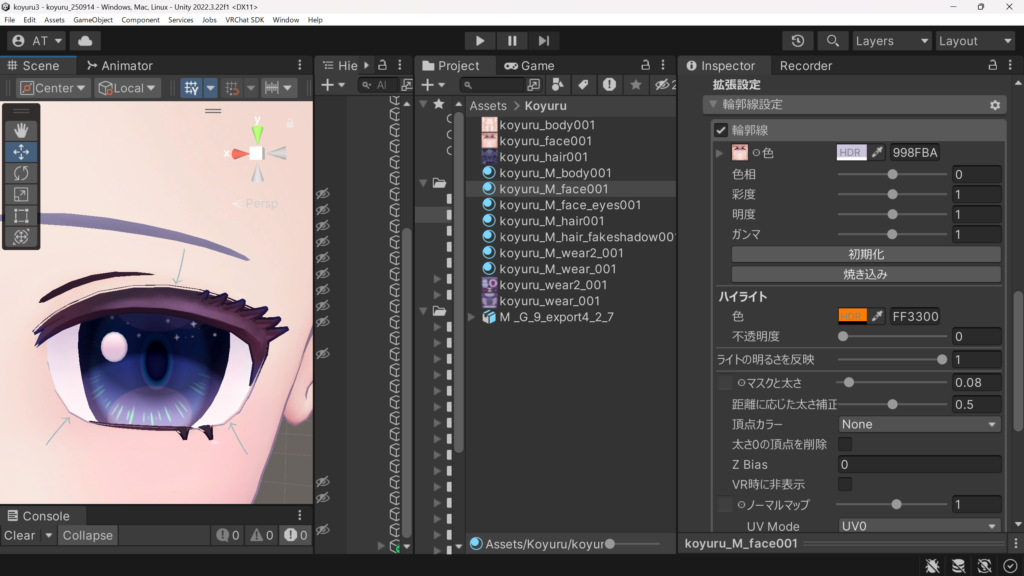
Task: Select the Hand view tool
Action: tap(21, 131)
